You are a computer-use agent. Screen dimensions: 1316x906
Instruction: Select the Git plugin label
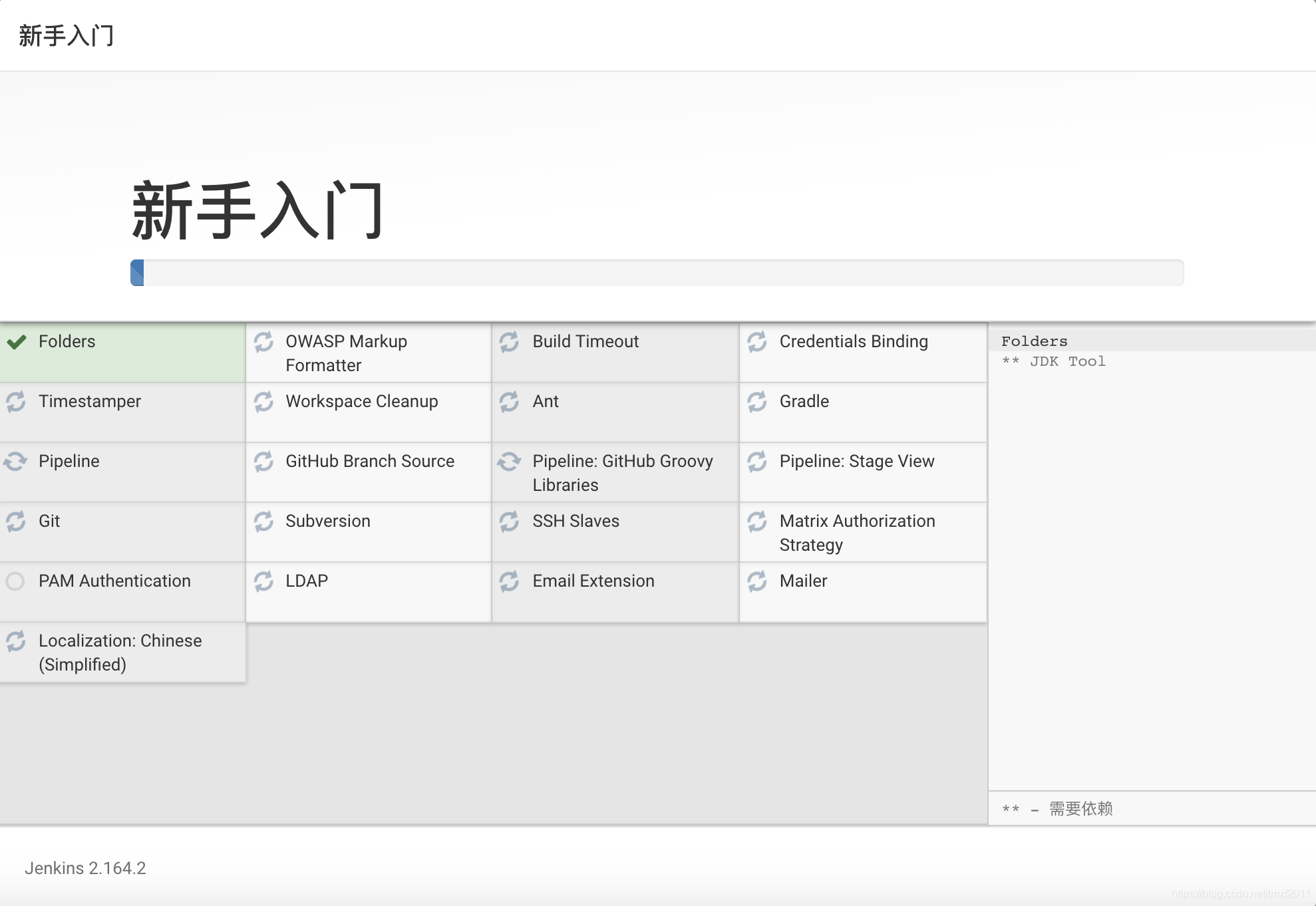[x=49, y=521]
